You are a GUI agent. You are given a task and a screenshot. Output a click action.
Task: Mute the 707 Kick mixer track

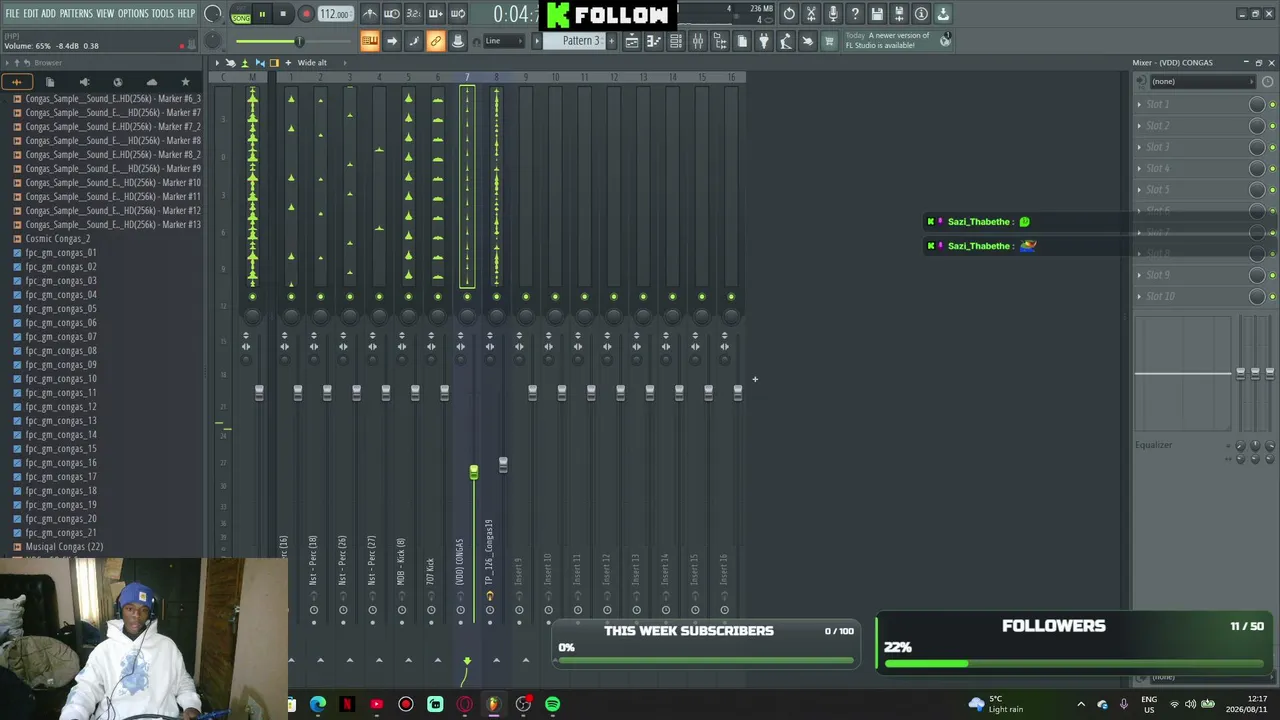click(x=438, y=296)
